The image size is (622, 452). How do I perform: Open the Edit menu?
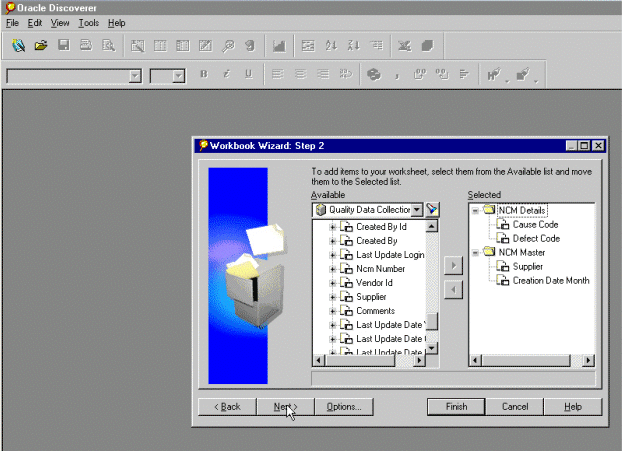click(35, 23)
